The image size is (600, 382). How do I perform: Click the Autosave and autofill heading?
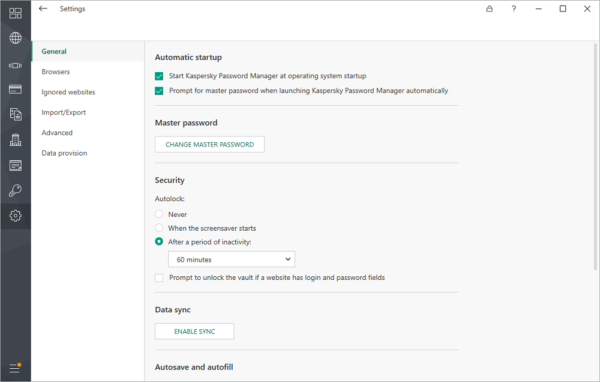(x=194, y=367)
